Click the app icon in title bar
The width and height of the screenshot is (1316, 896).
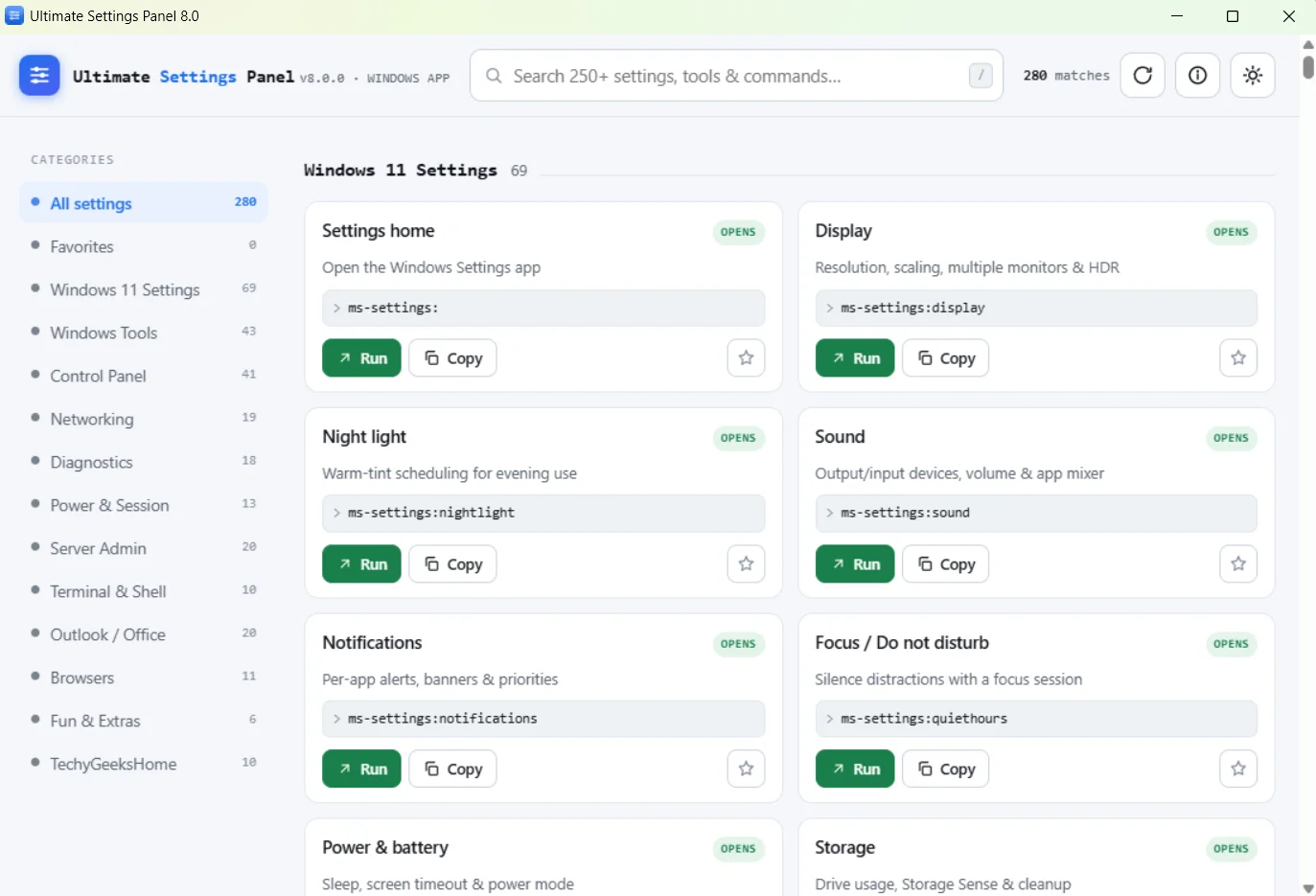tap(14, 15)
